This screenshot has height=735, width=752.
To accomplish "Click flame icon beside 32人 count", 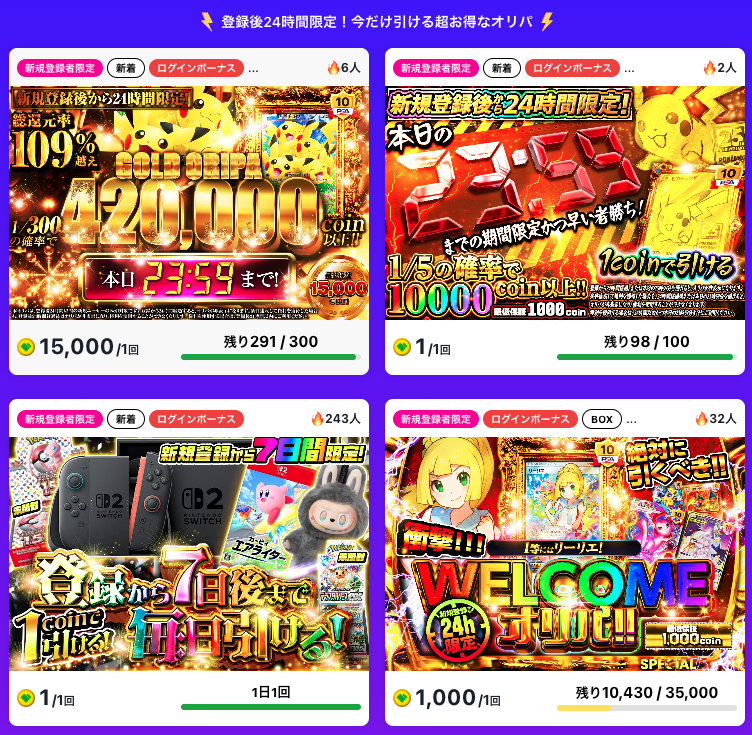I will tap(701, 419).
